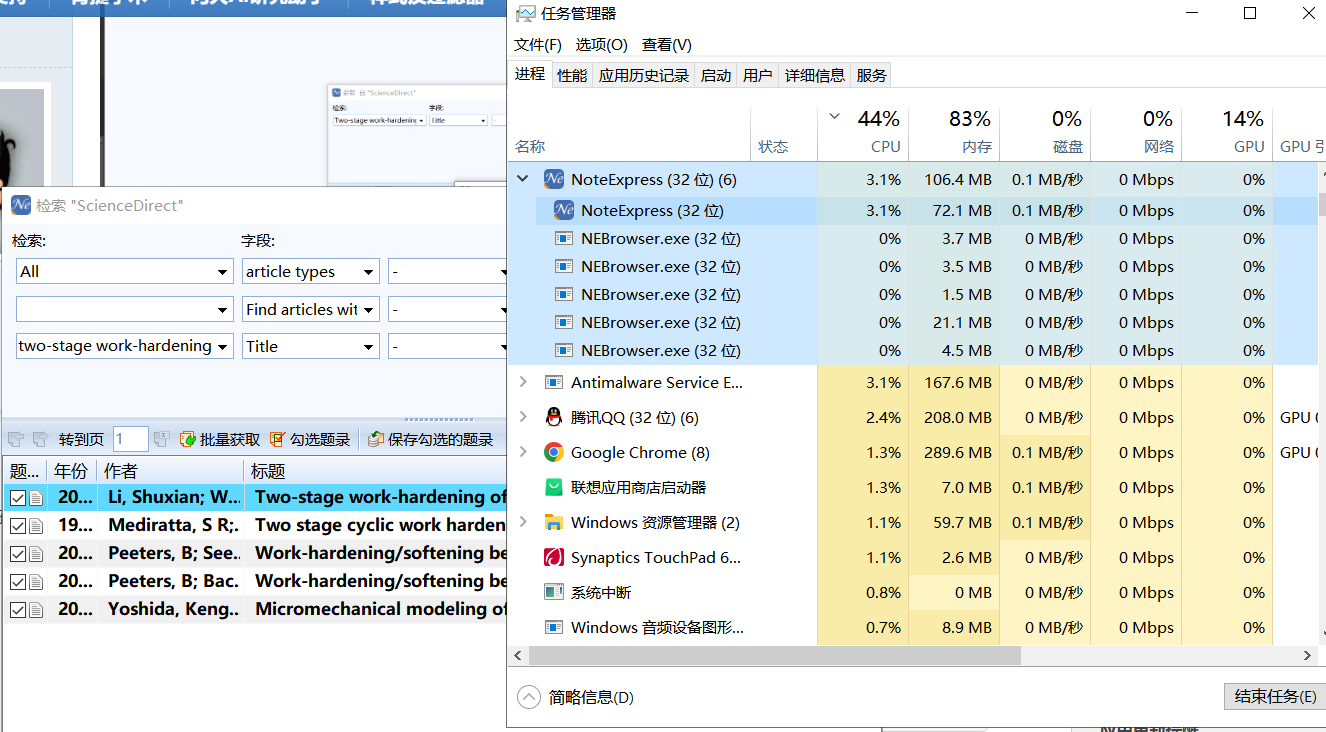1326x732 pixels.
Task: Click the Synaptics TouchPad process icon
Action: (554, 558)
